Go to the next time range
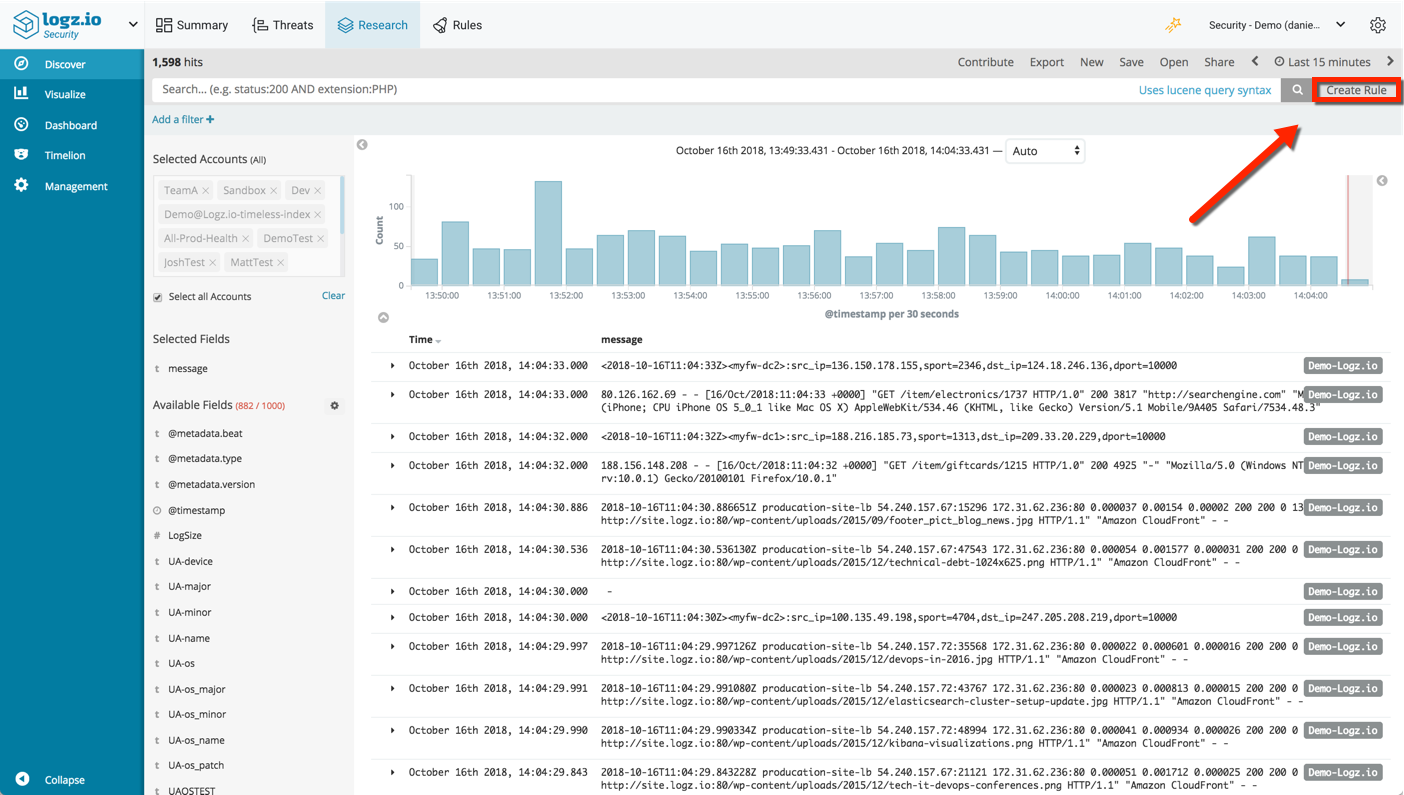Screen dimensions: 1404x795 [1389, 61]
